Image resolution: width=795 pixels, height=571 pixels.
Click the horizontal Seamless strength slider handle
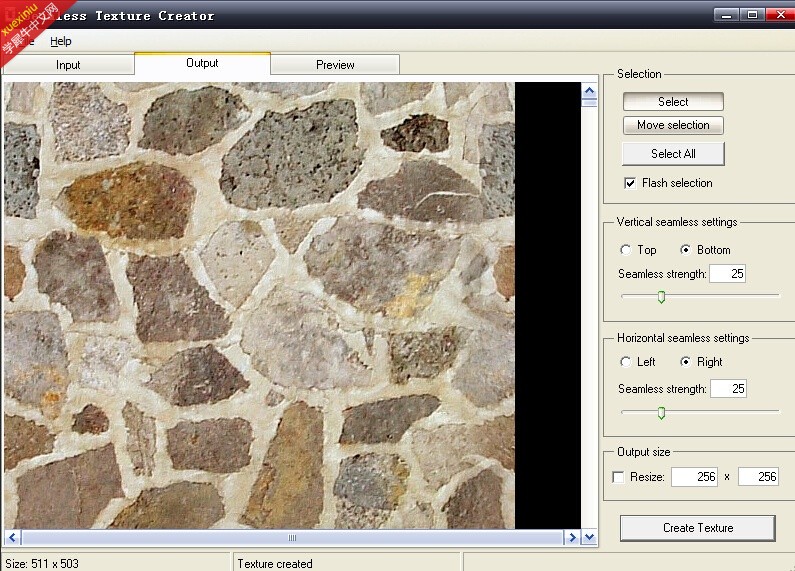pos(661,413)
